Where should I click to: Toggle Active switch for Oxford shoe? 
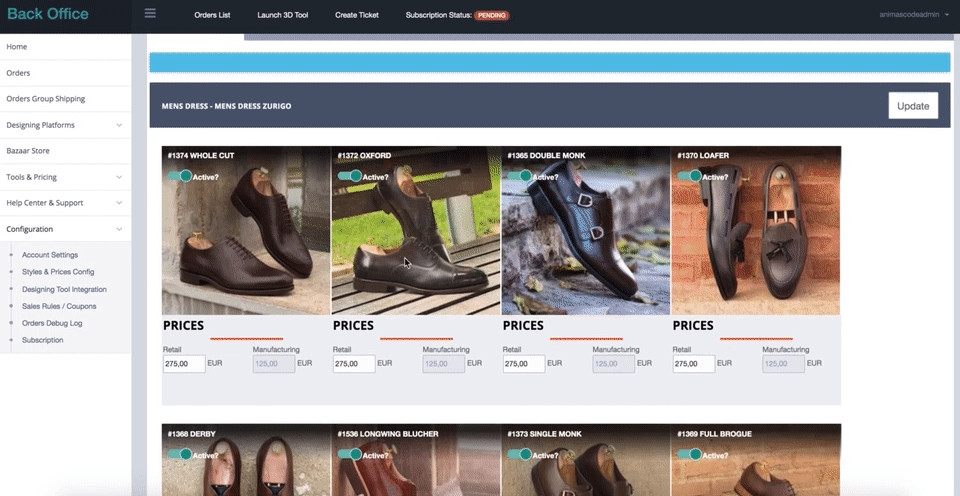349,176
